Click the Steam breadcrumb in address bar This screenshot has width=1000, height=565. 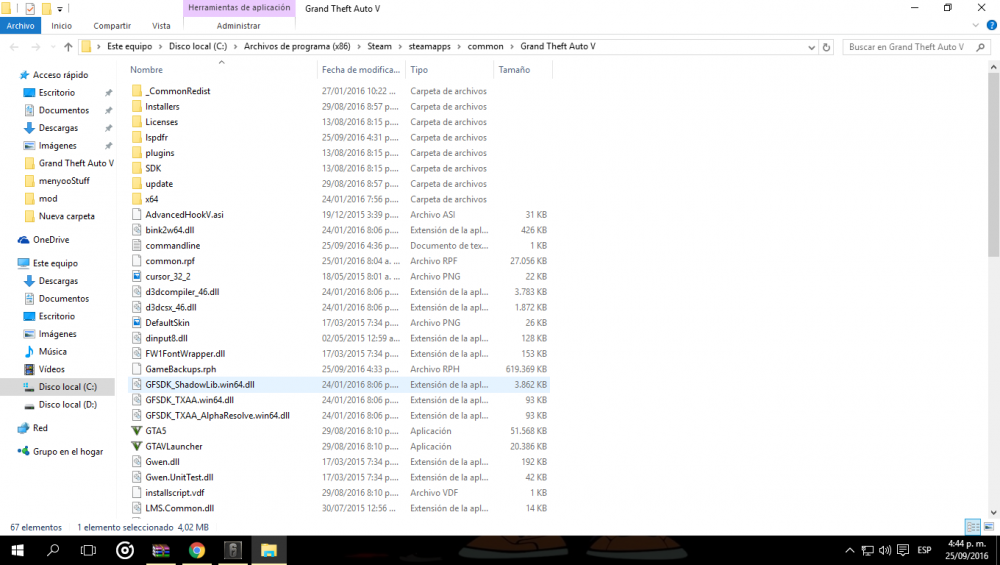[x=379, y=47]
